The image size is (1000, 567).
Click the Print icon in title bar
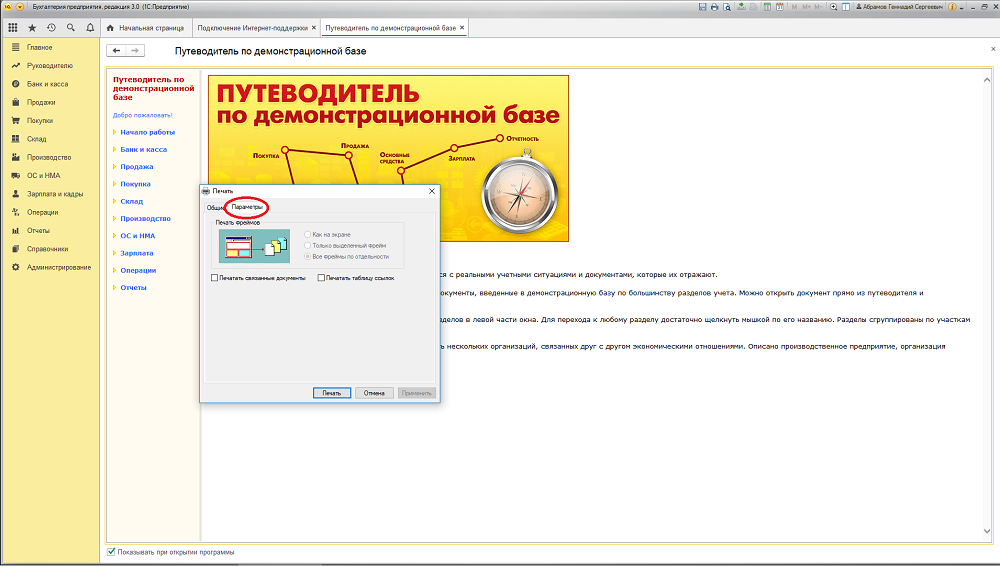[x=714, y=6]
